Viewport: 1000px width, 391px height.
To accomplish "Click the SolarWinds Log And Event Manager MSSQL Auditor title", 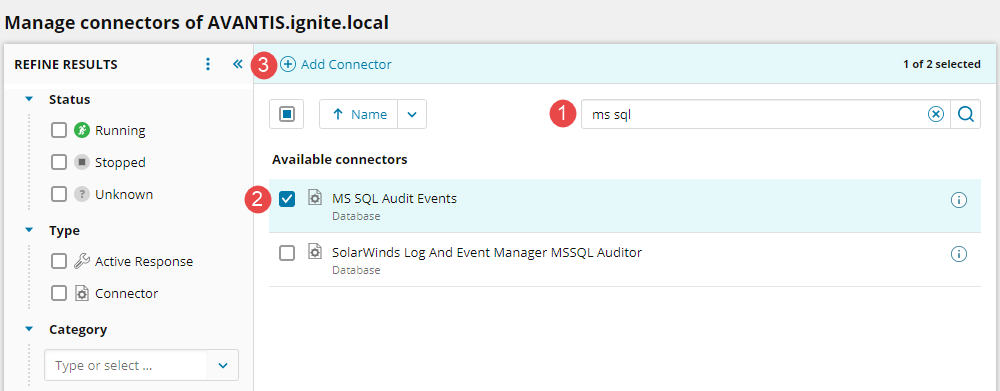I will pyautogui.click(x=487, y=253).
